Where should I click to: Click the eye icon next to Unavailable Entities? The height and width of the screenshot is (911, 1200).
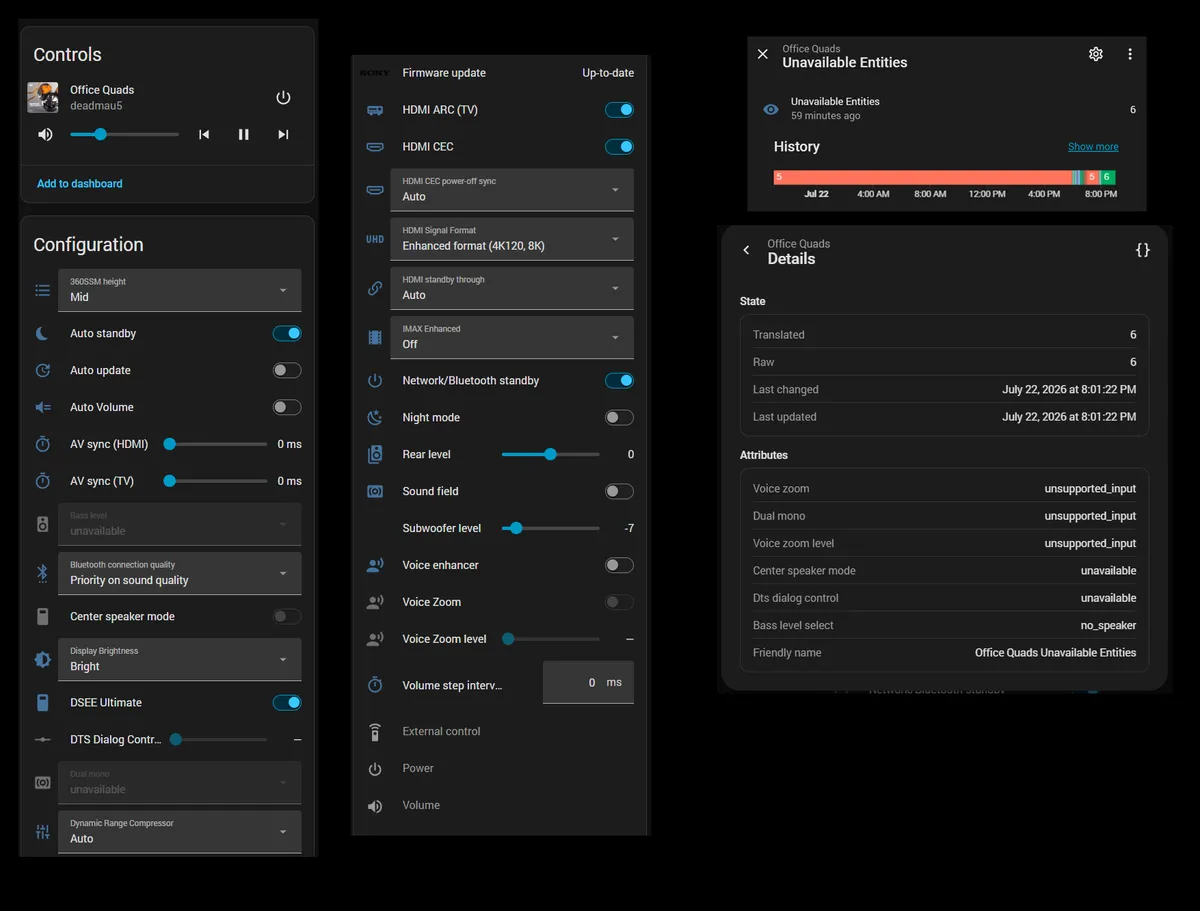771,109
